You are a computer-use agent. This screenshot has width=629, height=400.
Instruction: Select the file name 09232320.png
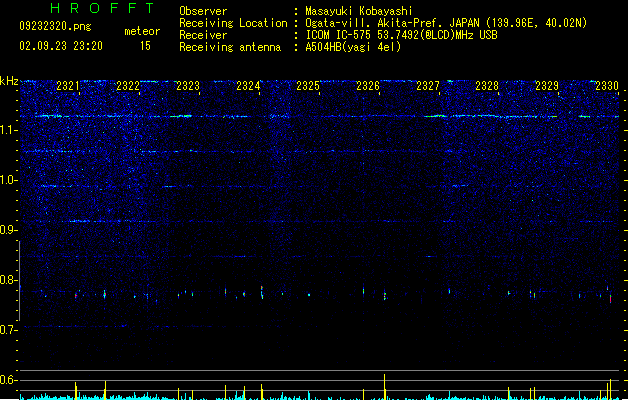55,26
